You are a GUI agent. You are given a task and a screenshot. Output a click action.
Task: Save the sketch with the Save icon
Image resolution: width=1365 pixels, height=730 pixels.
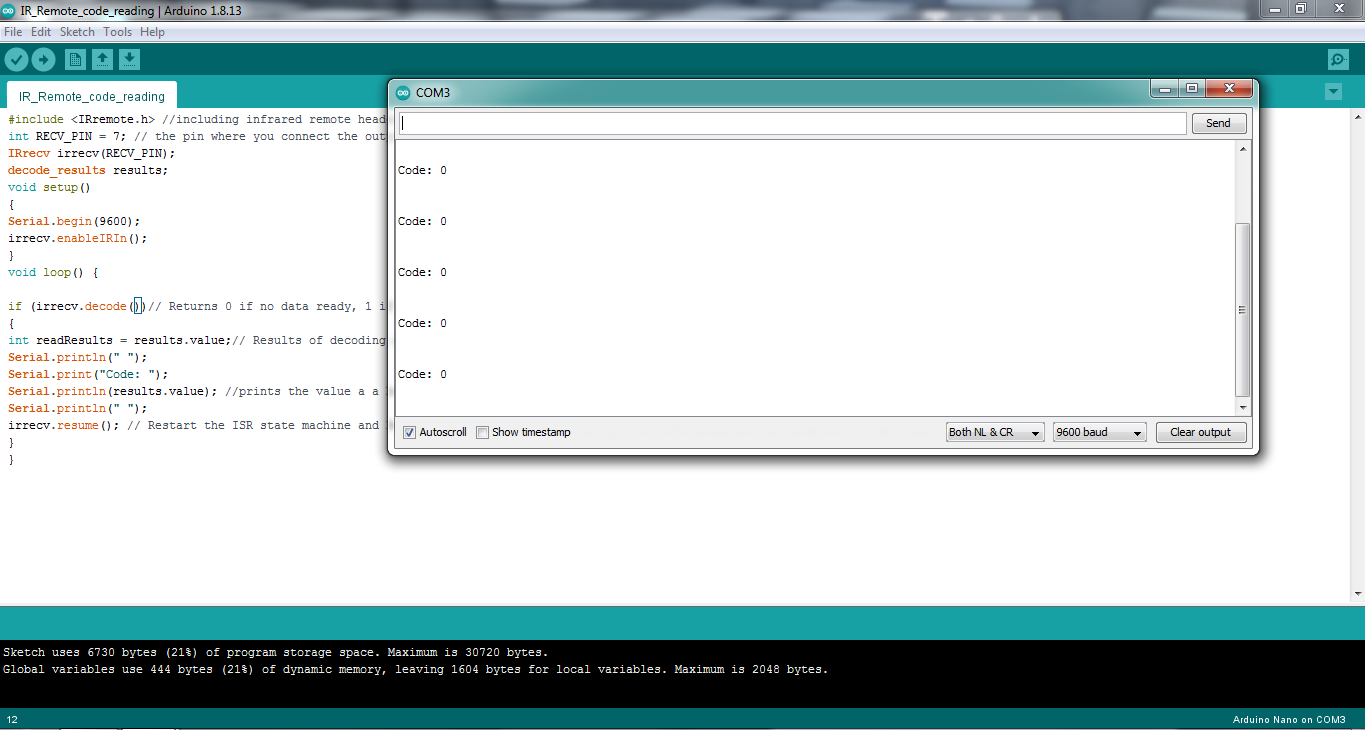click(x=129, y=60)
